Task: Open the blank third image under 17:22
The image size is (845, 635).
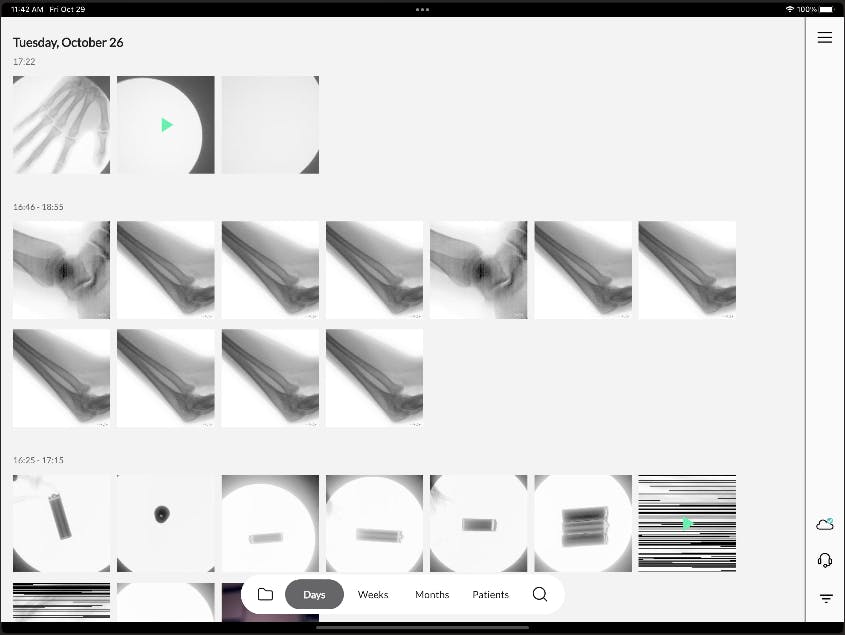Action: pyautogui.click(x=270, y=125)
